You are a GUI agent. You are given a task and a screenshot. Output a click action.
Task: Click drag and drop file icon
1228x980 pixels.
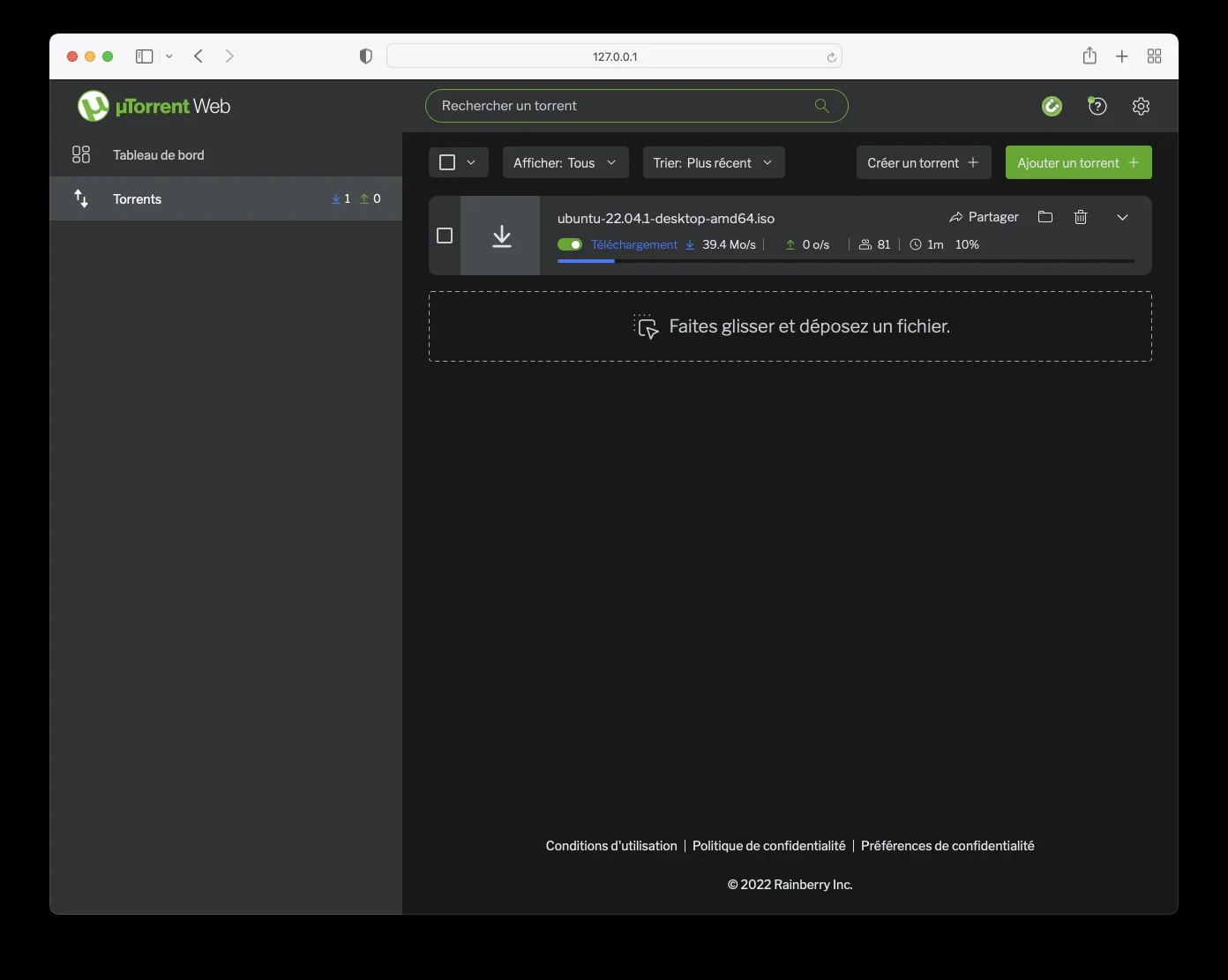(x=647, y=326)
